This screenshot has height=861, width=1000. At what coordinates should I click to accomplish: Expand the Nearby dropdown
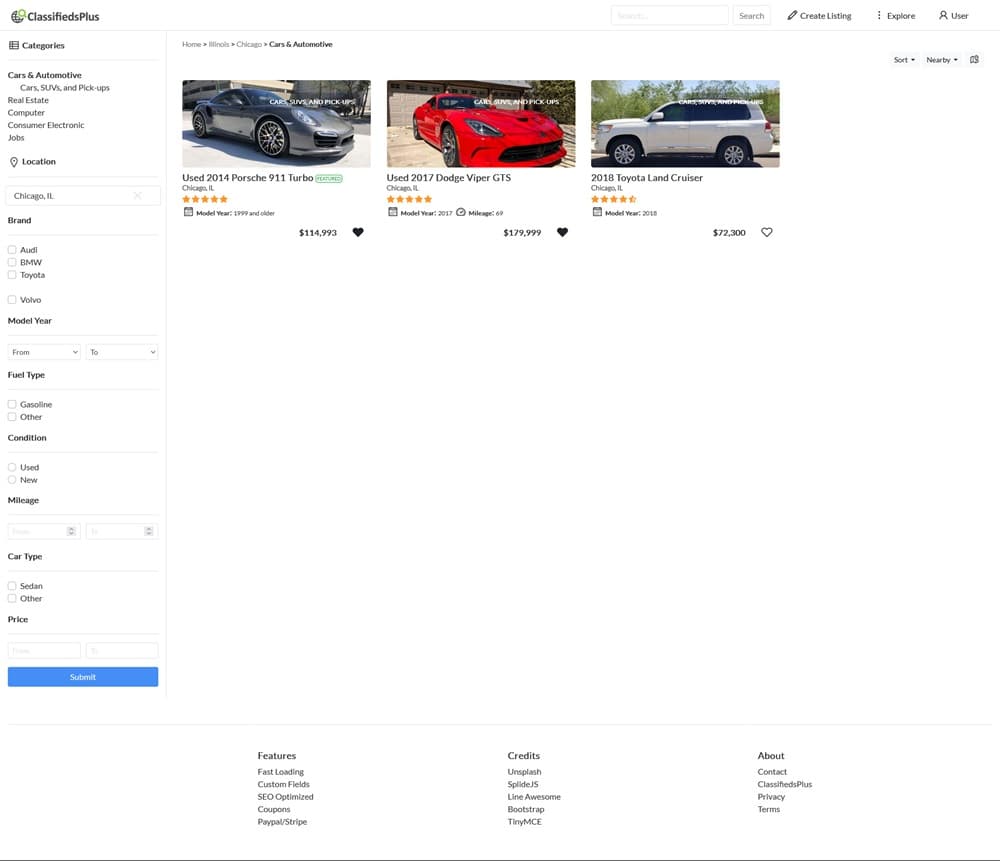pos(941,60)
